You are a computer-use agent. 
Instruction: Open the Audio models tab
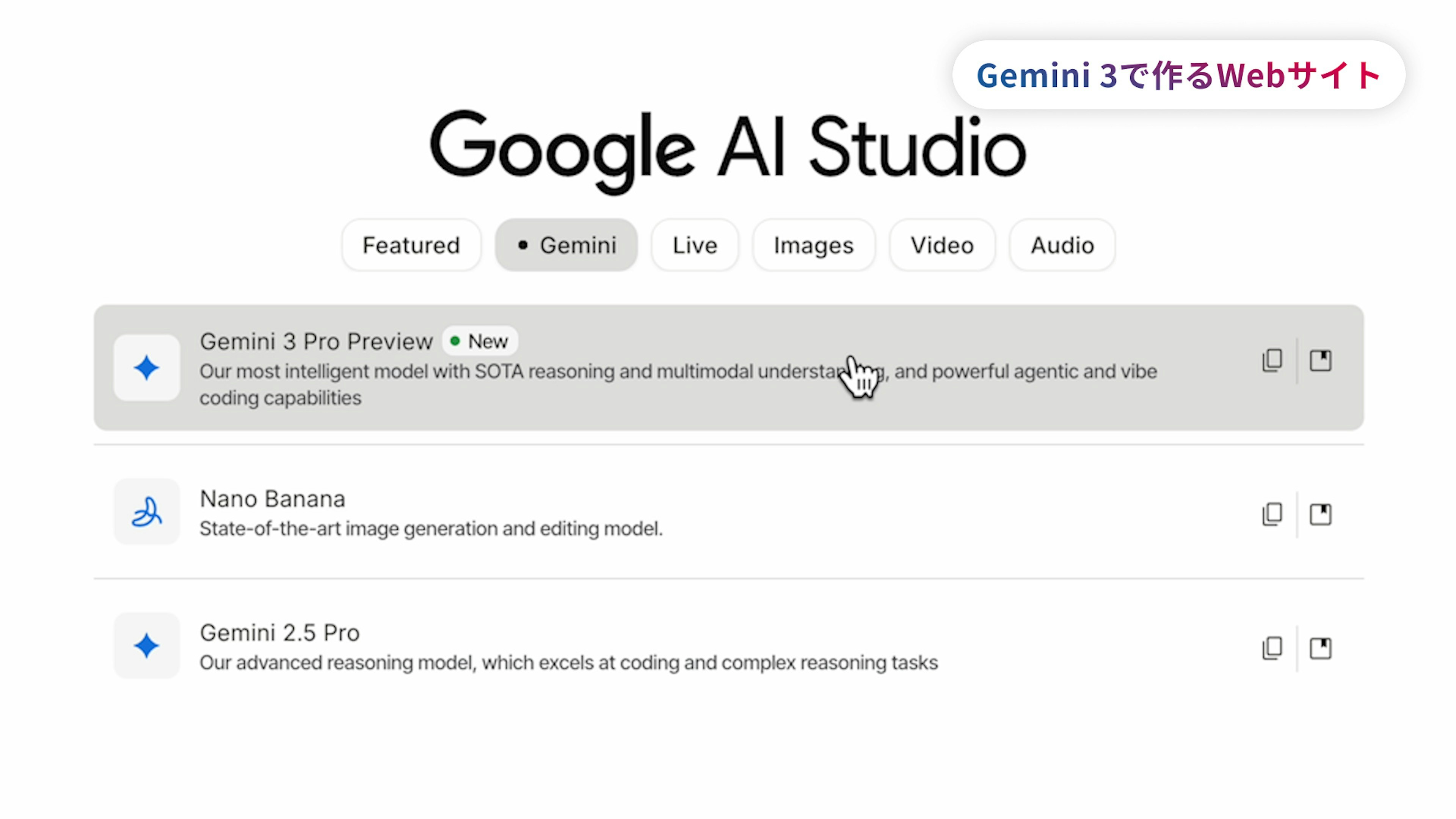1062,245
